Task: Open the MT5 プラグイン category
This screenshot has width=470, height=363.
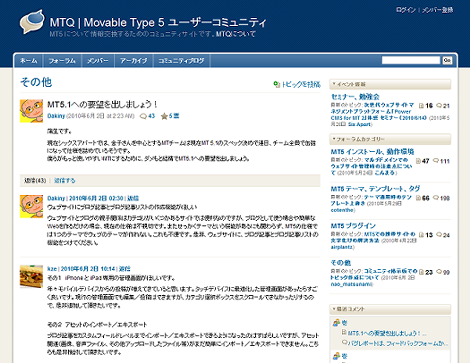Action: coord(353,226)
